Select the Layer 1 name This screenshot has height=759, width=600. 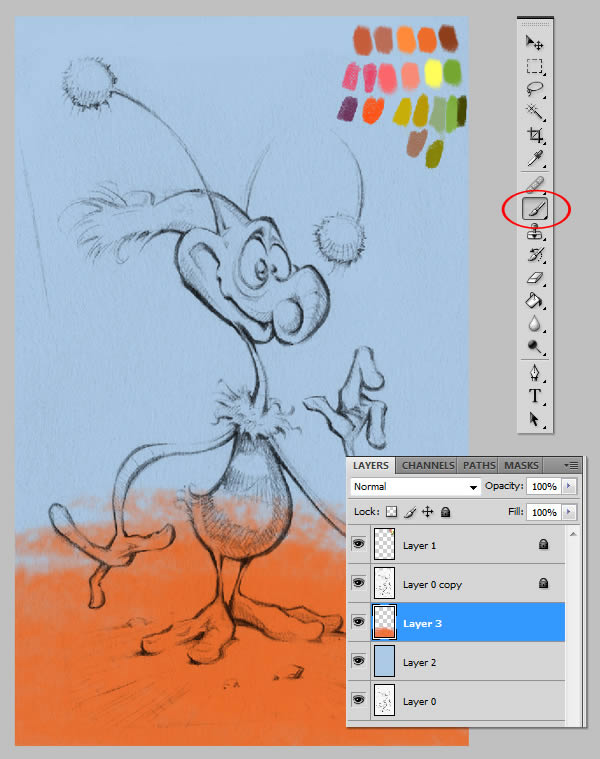point(420,546)
